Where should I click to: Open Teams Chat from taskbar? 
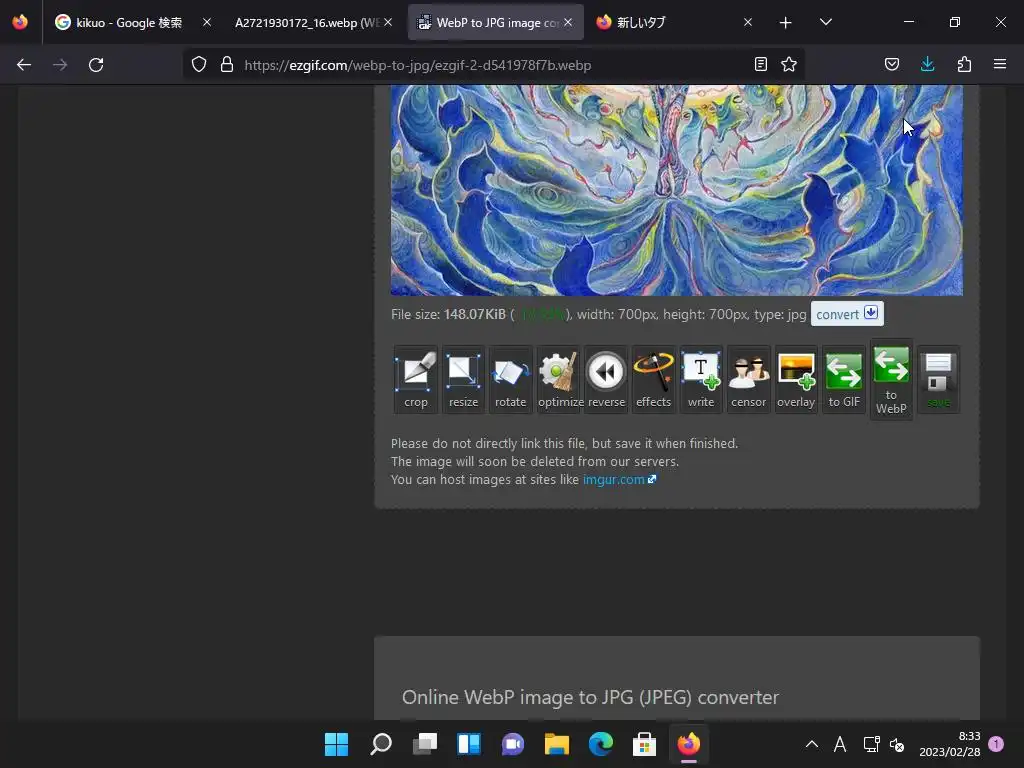[x=513, y=744]
